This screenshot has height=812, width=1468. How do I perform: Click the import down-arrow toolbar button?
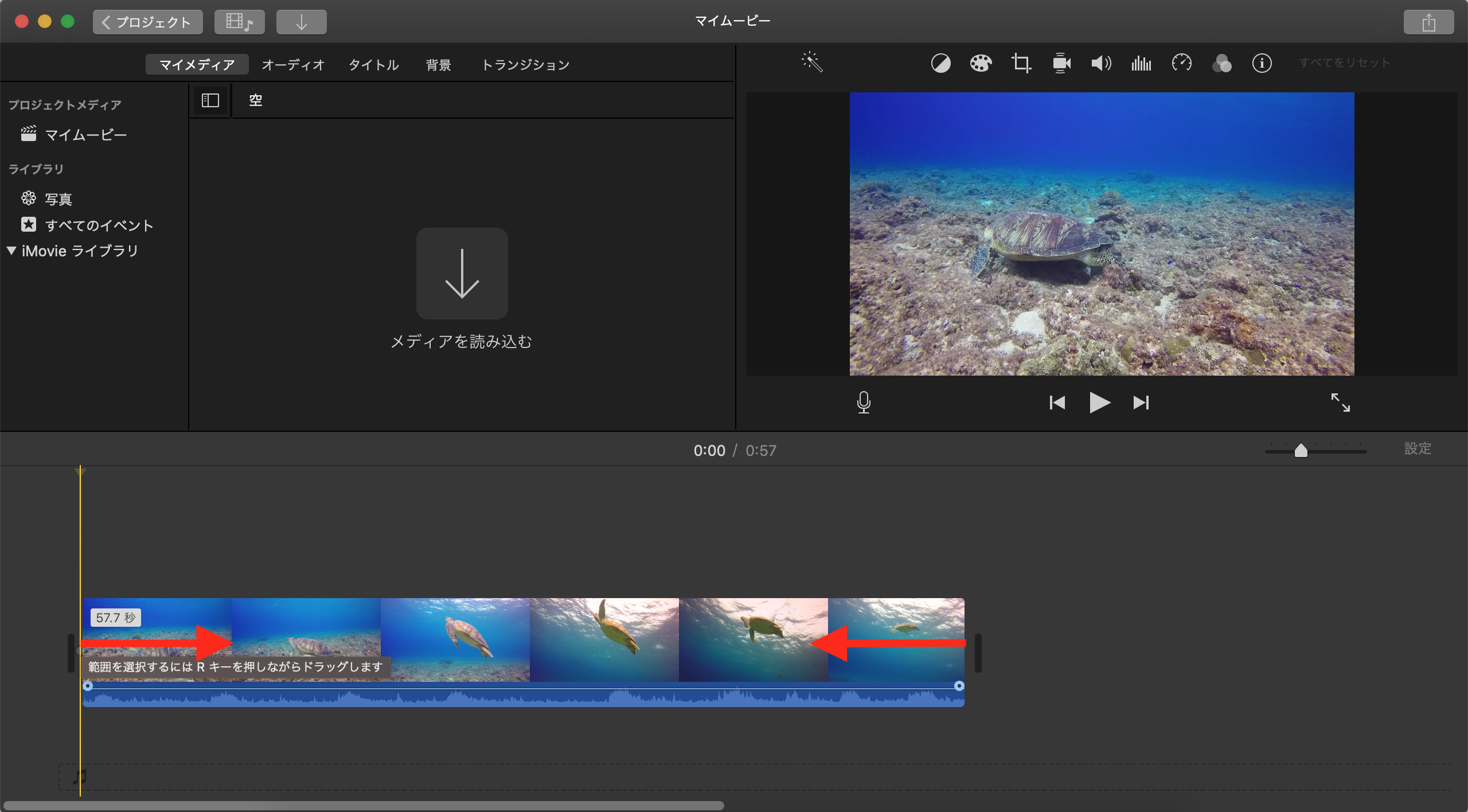[x=302, y=22]
